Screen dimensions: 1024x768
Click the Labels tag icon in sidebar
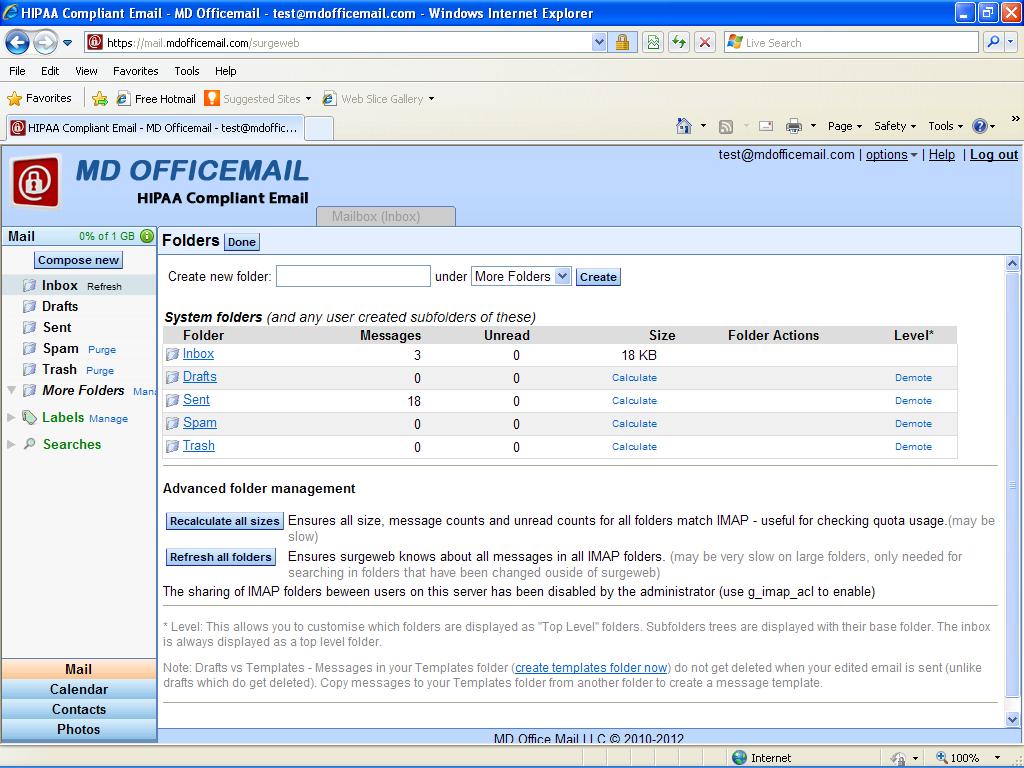pyautogui.click(x=30, y=418)
